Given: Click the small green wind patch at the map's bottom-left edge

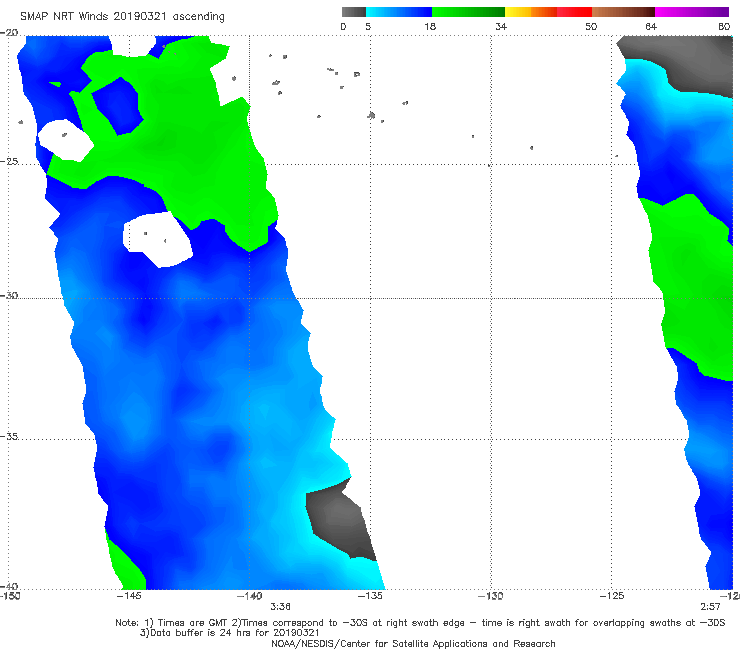Looking at the screenshot, I should coord(125,564).
